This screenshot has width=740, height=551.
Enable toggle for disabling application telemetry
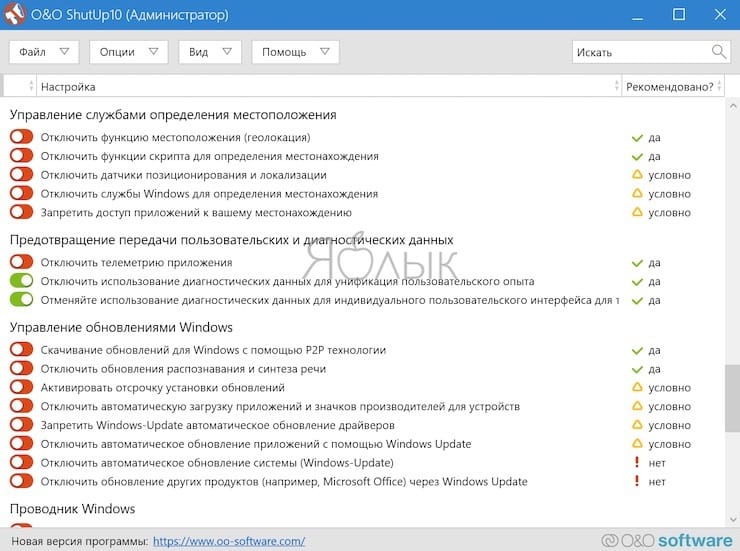coord(22,262)
